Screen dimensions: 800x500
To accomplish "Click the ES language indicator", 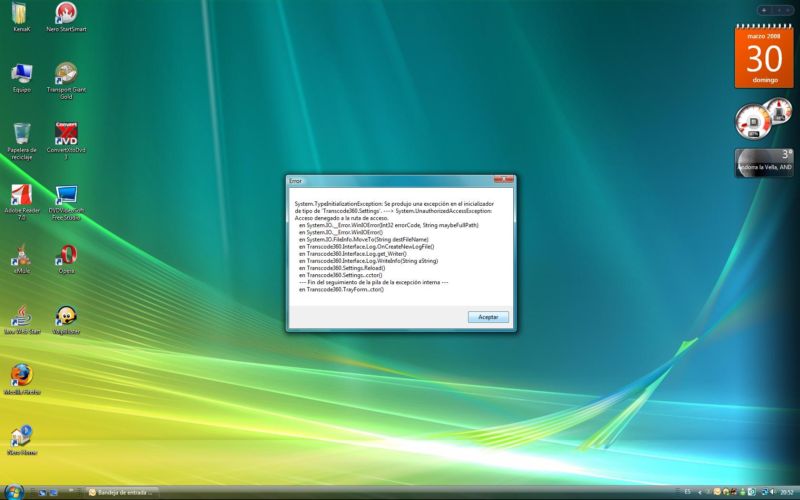I will tap(688, 492).
